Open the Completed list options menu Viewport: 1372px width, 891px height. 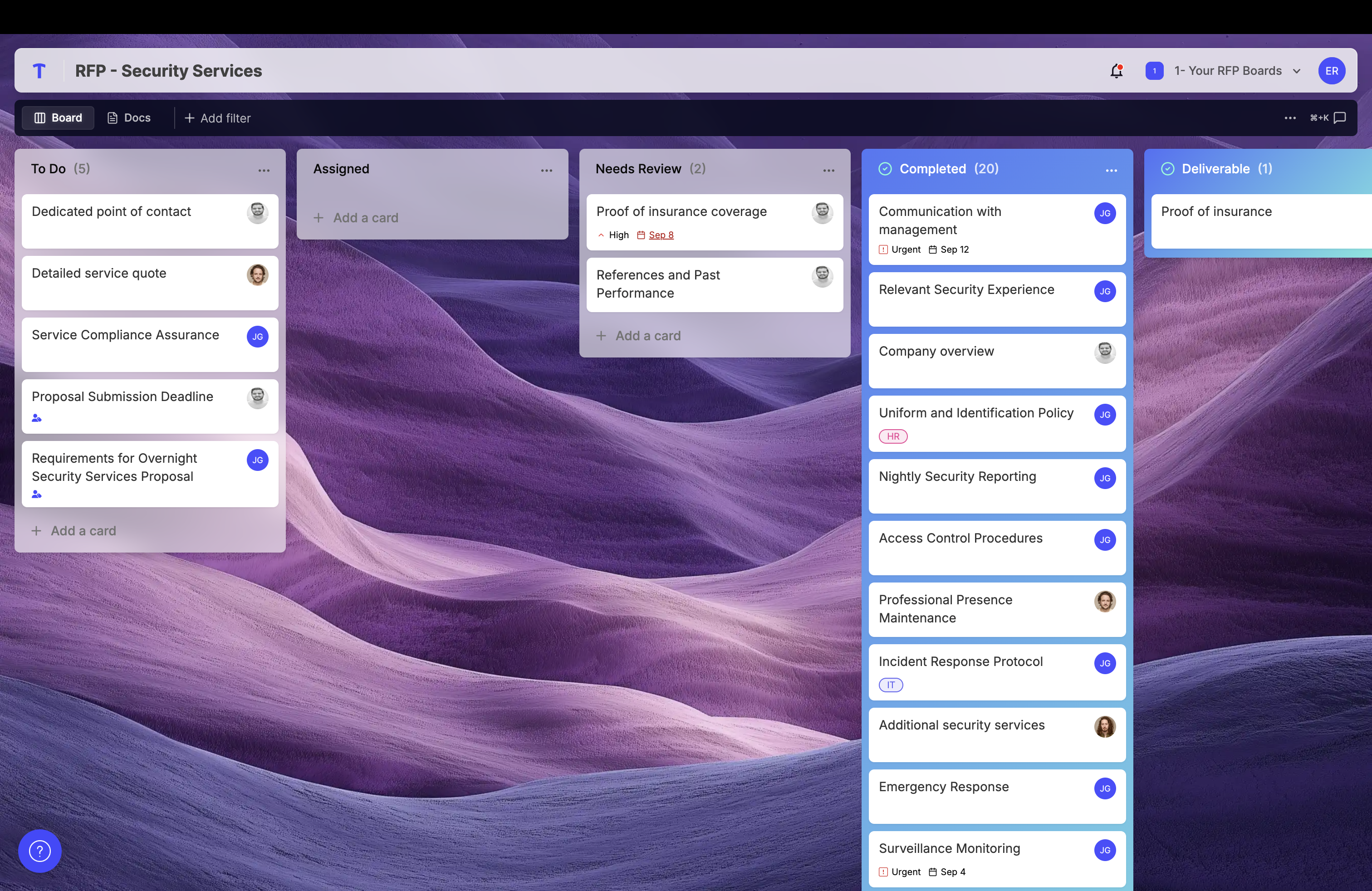1111,171
